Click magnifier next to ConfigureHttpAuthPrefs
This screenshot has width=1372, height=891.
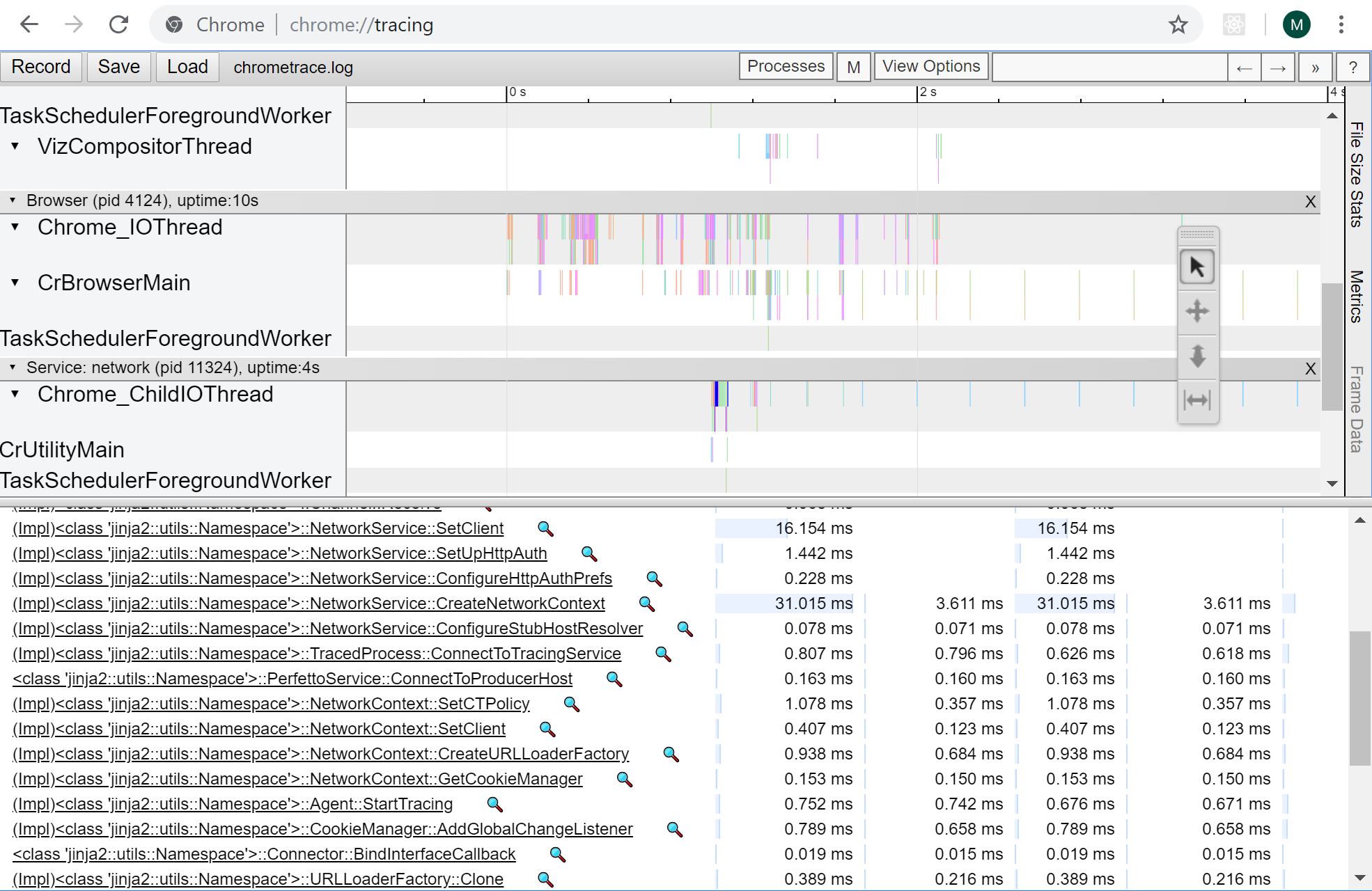pyautogui.click(x=654, y=579)
